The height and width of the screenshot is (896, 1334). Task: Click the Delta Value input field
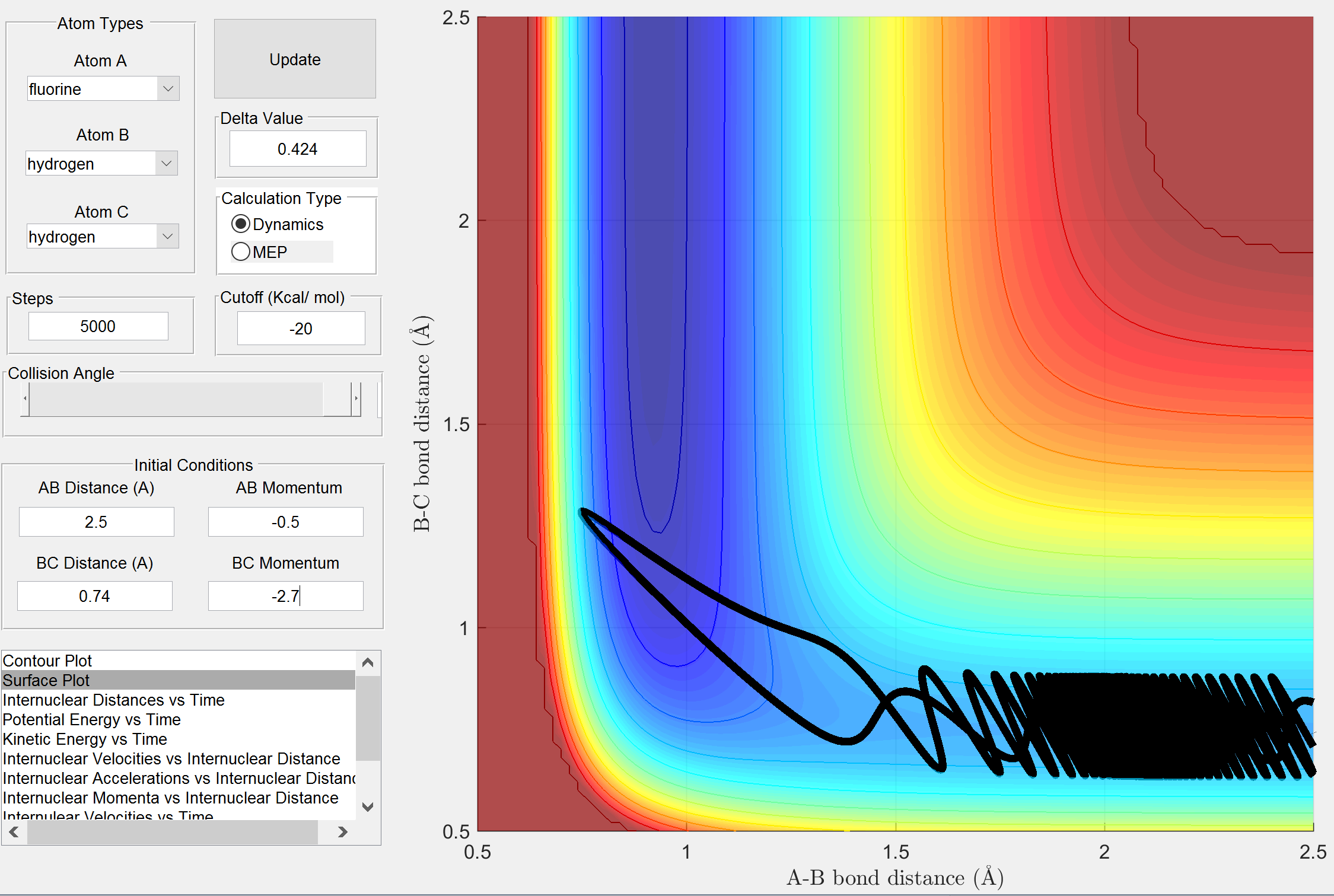298,149
